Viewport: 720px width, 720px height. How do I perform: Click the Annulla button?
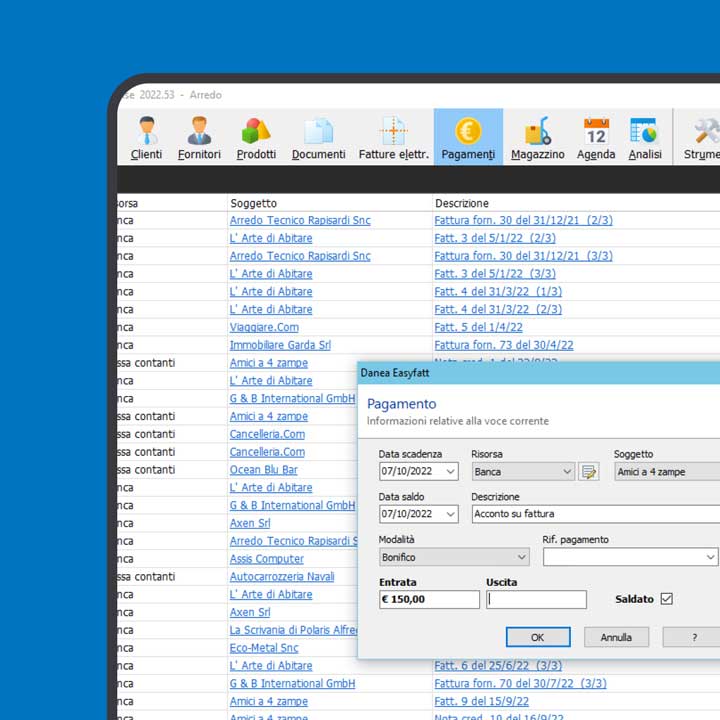click(x=616, y=637)
